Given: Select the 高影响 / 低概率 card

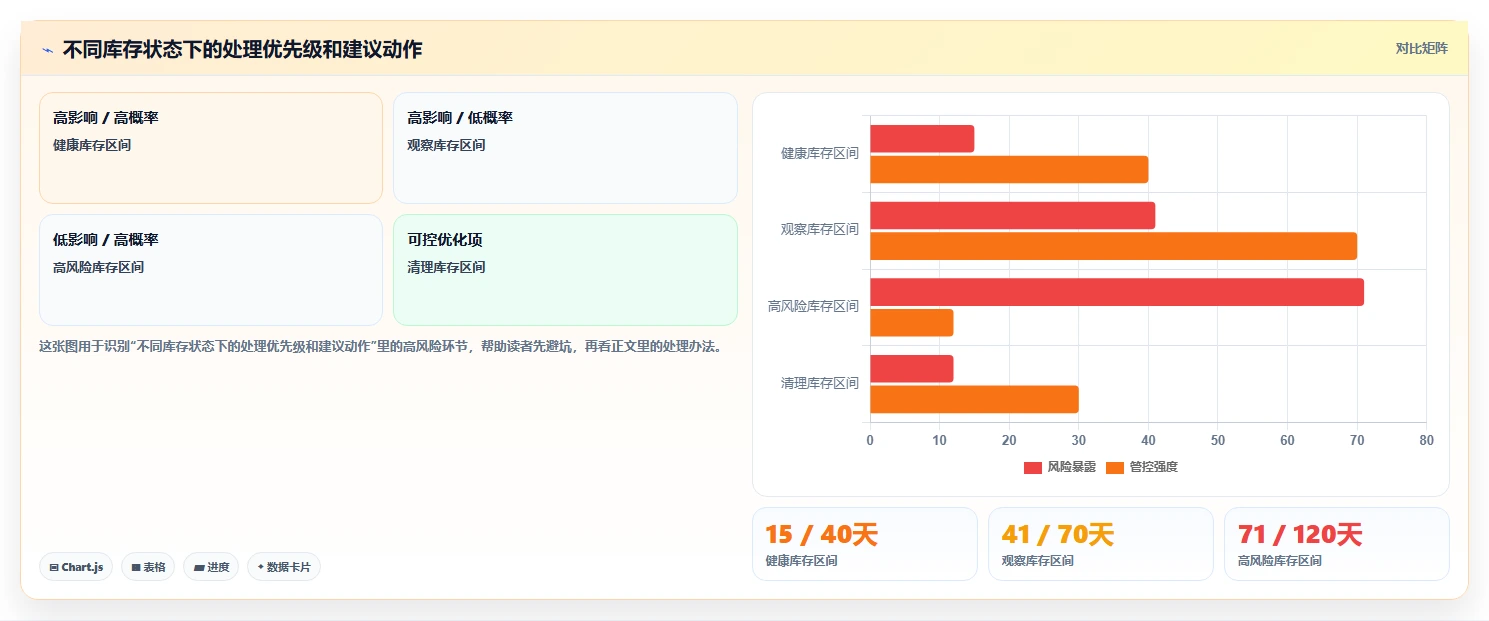Looking at the screenshot, I should click(565, 148).
